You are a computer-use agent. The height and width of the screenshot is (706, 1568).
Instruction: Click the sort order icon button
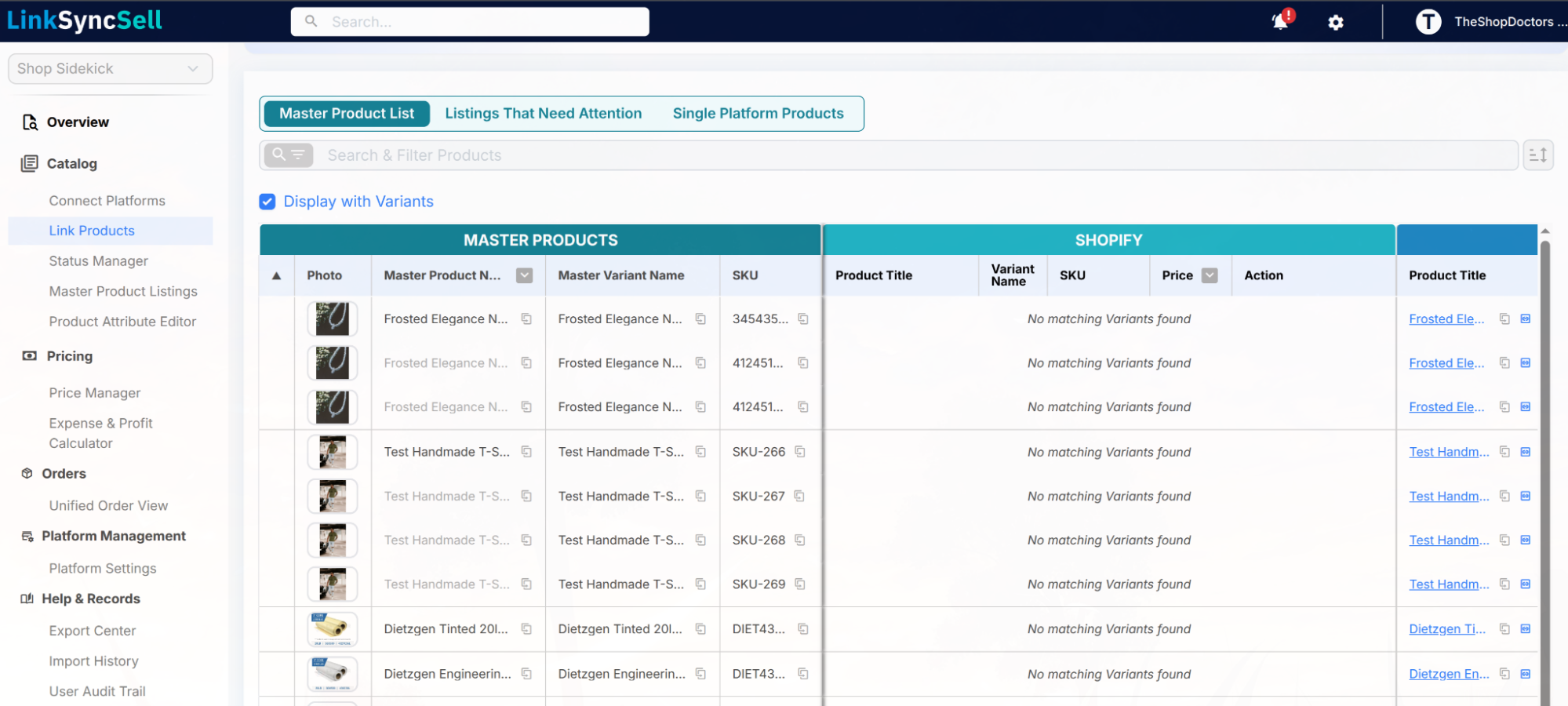pyautogui.click(x=1538, y=155)
